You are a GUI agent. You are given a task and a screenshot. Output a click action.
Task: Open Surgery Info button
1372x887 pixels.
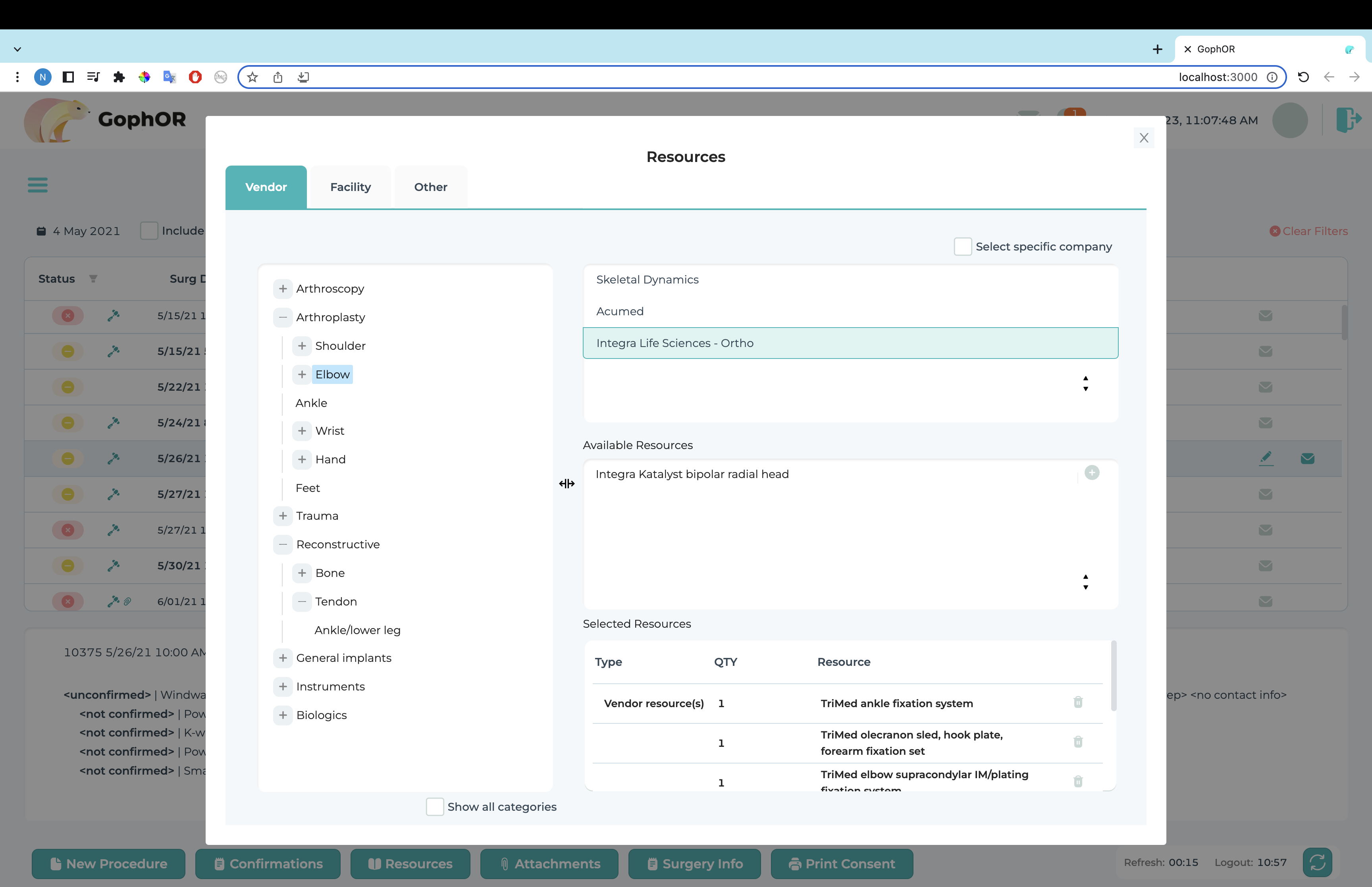tap(694, 864)
